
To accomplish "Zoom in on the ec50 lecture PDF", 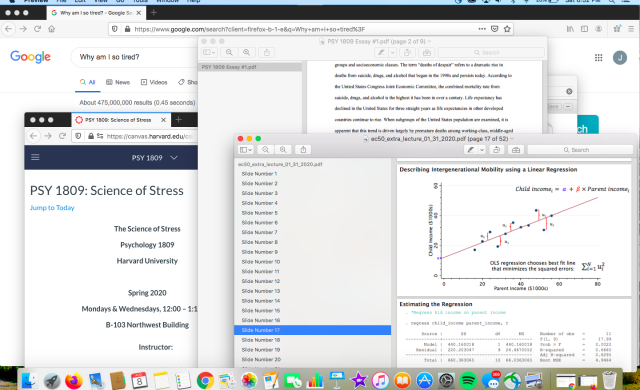I will [x=283, y=150].
